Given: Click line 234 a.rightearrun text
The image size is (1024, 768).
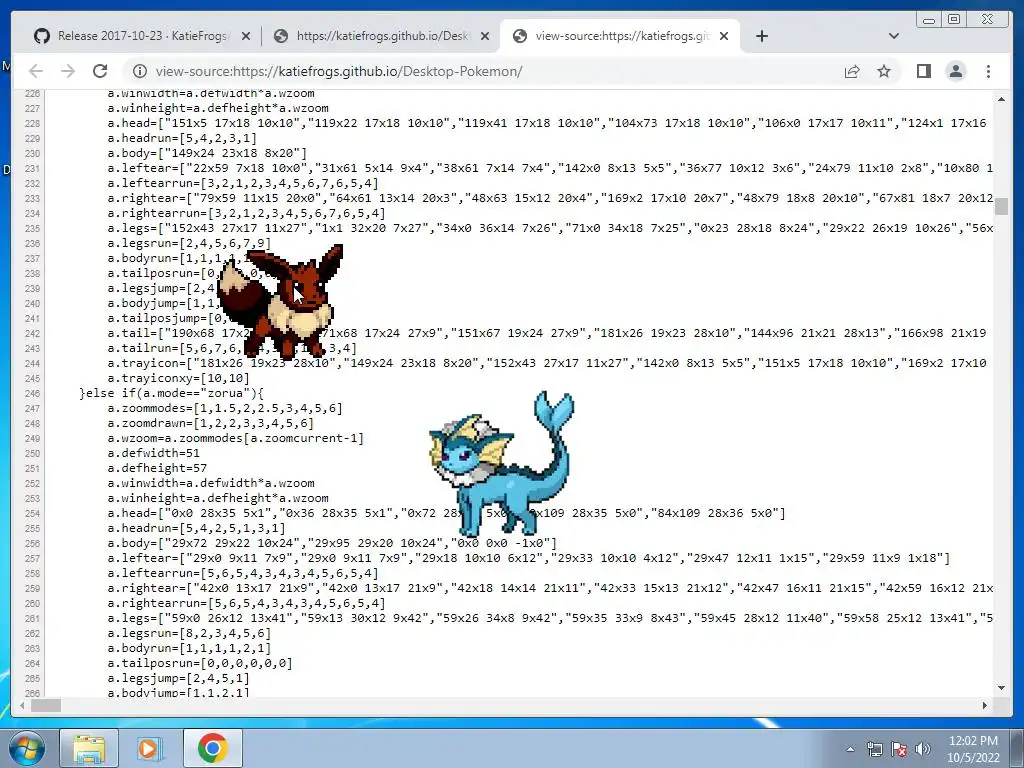Looking at the screenshot, I should (247, 214).
